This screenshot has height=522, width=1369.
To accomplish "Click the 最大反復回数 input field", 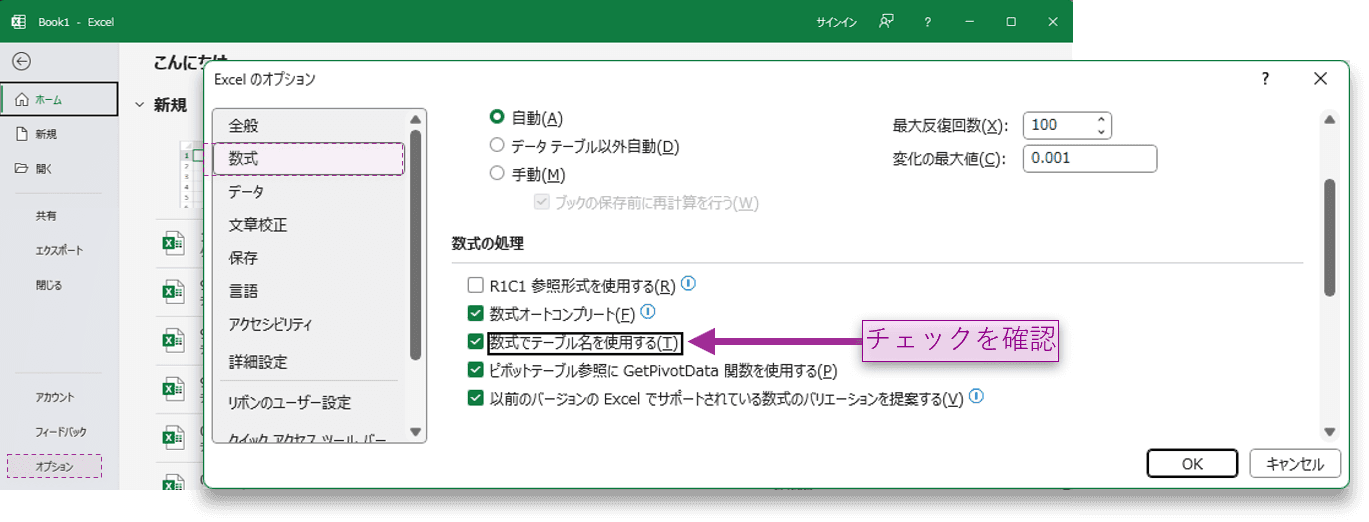I will 1058,125.
